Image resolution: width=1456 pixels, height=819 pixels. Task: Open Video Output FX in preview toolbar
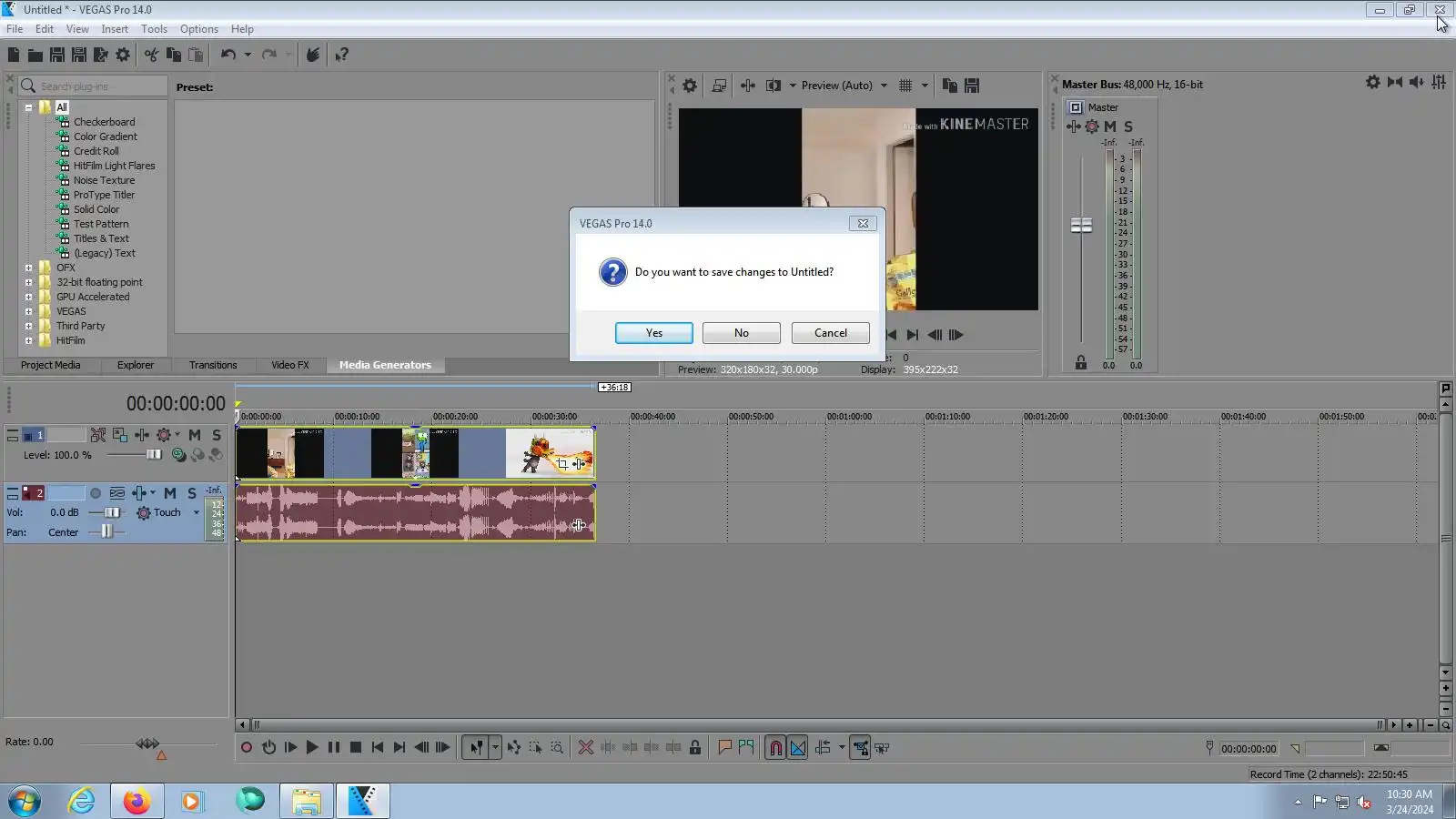point(747,86)
